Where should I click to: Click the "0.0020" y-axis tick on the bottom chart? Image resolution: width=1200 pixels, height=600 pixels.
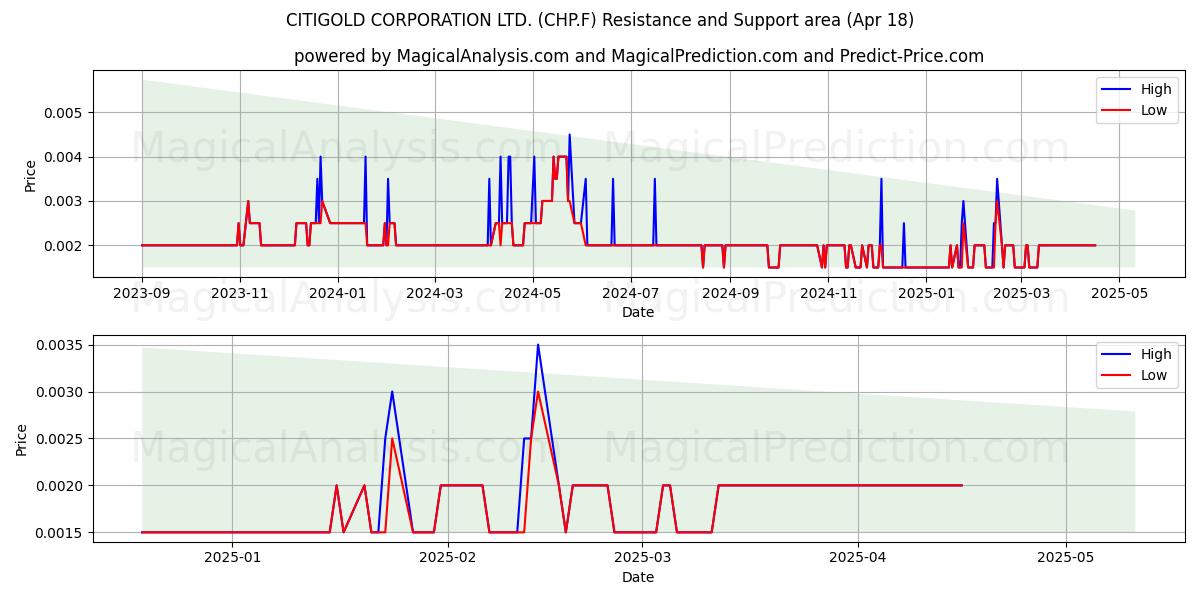[59, 486]
